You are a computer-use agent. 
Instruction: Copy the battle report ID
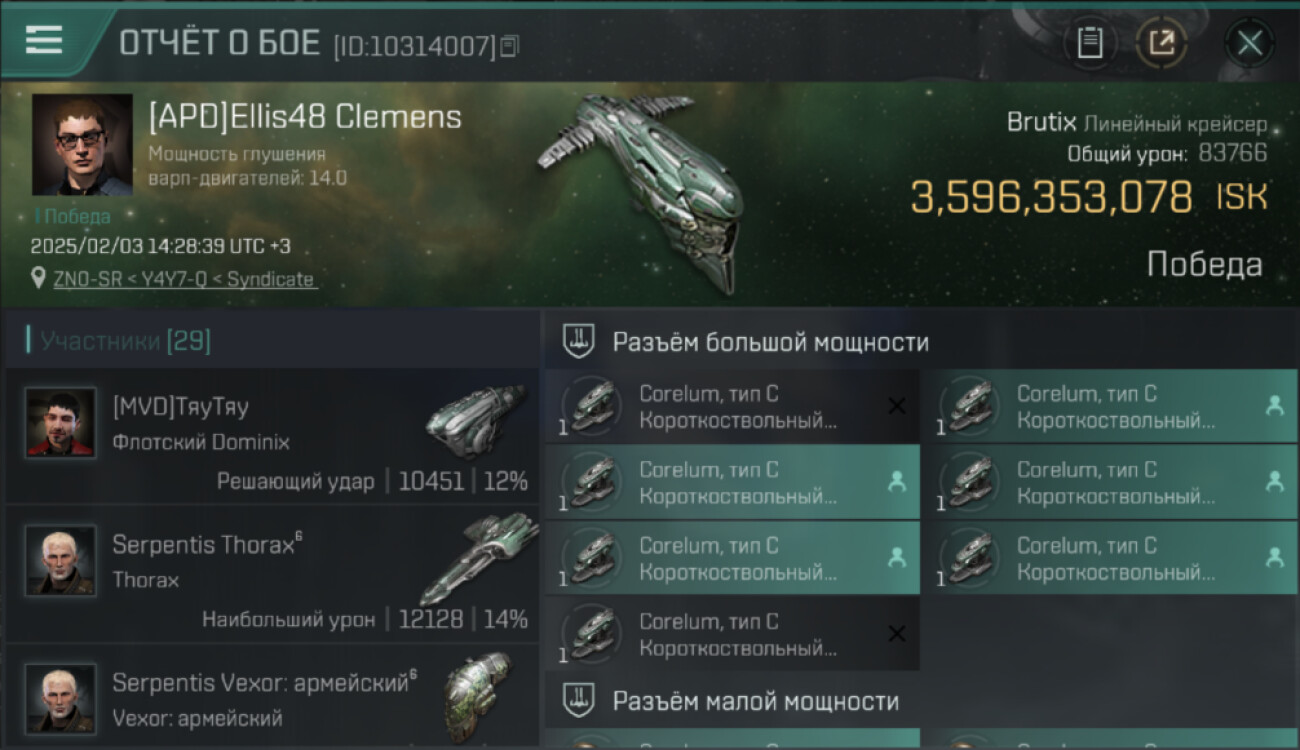pyautogui.click(x=510, y=46)
